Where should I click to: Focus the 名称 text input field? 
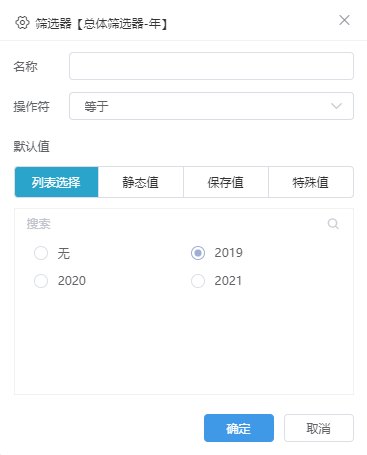[x=211, y=66]
